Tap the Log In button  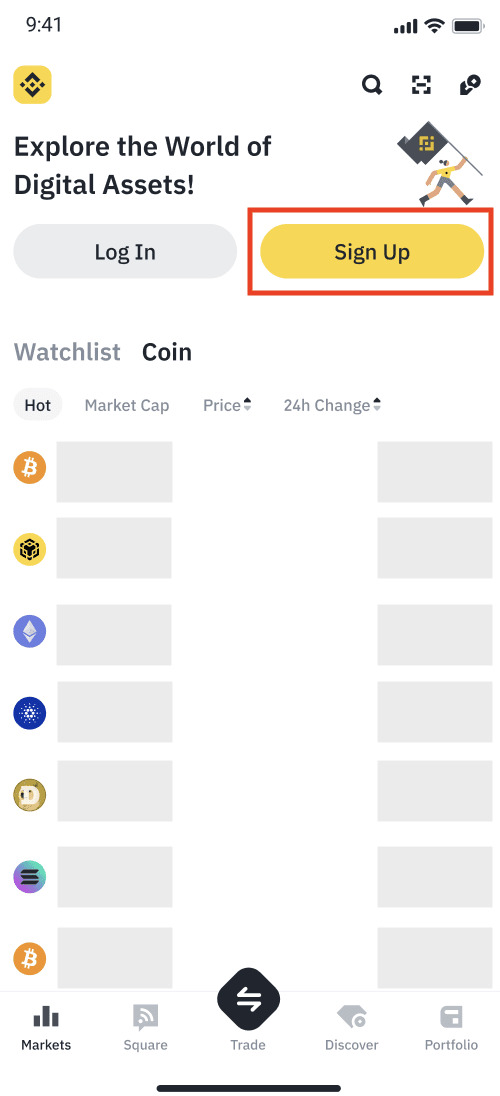click(x=125, y=252)
